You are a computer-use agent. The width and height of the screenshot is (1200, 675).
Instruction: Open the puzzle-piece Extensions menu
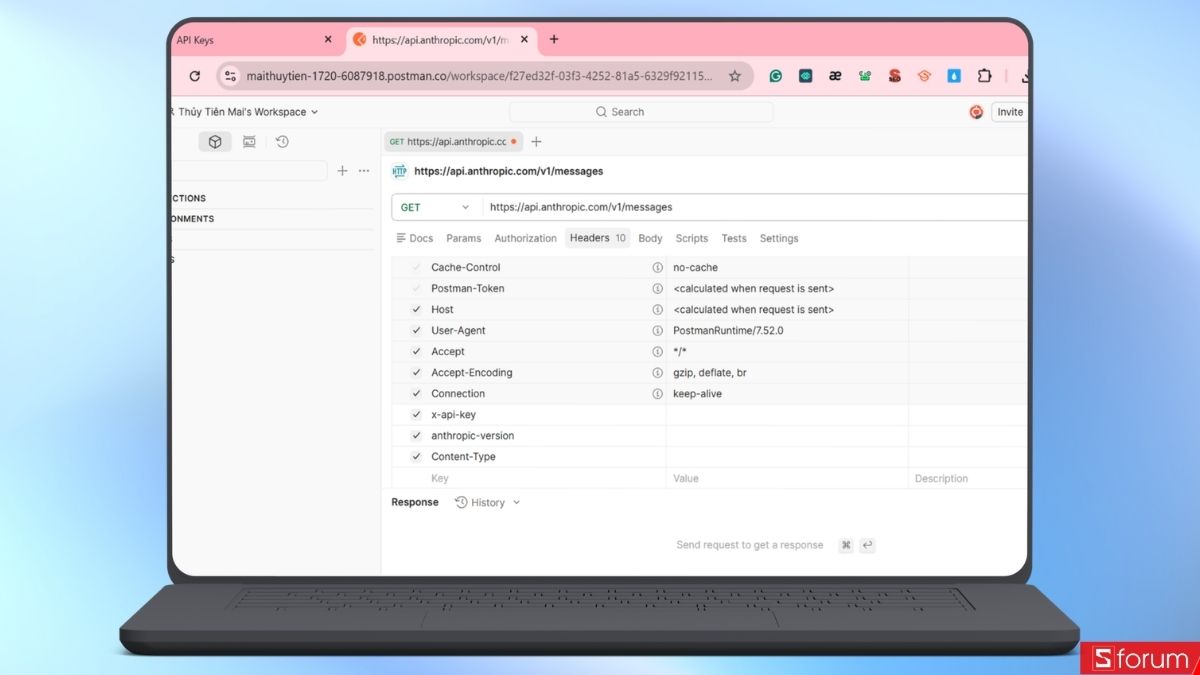985,76
